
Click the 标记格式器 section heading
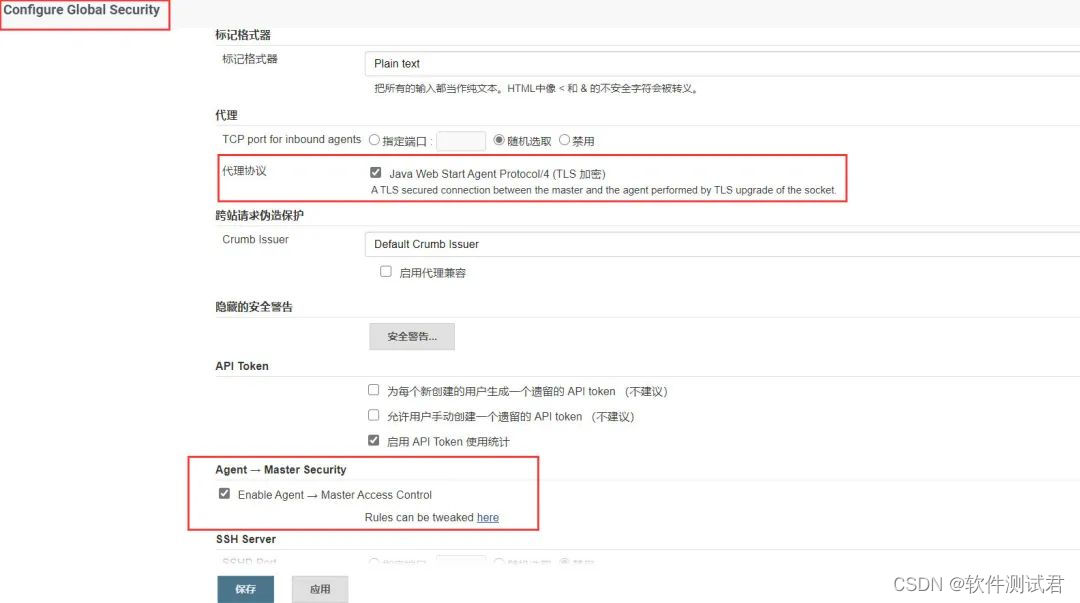[x=243, y=35]
